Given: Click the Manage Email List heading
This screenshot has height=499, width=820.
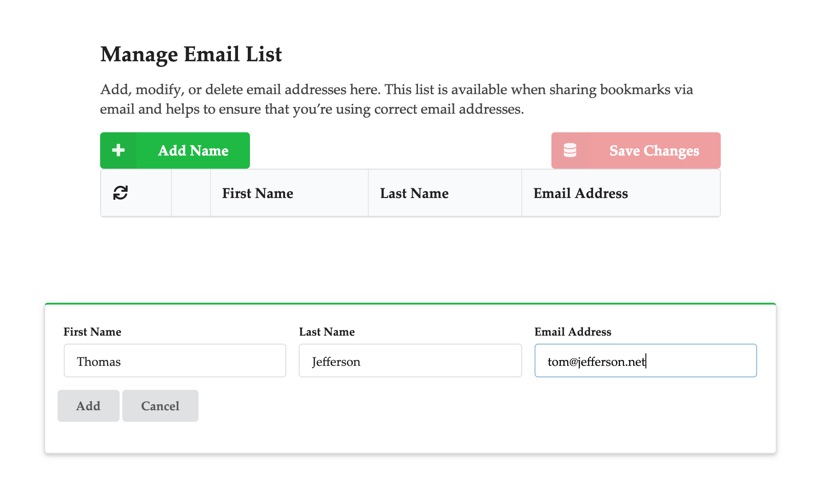Looking at the screenshot, I should tap(191, 55).
